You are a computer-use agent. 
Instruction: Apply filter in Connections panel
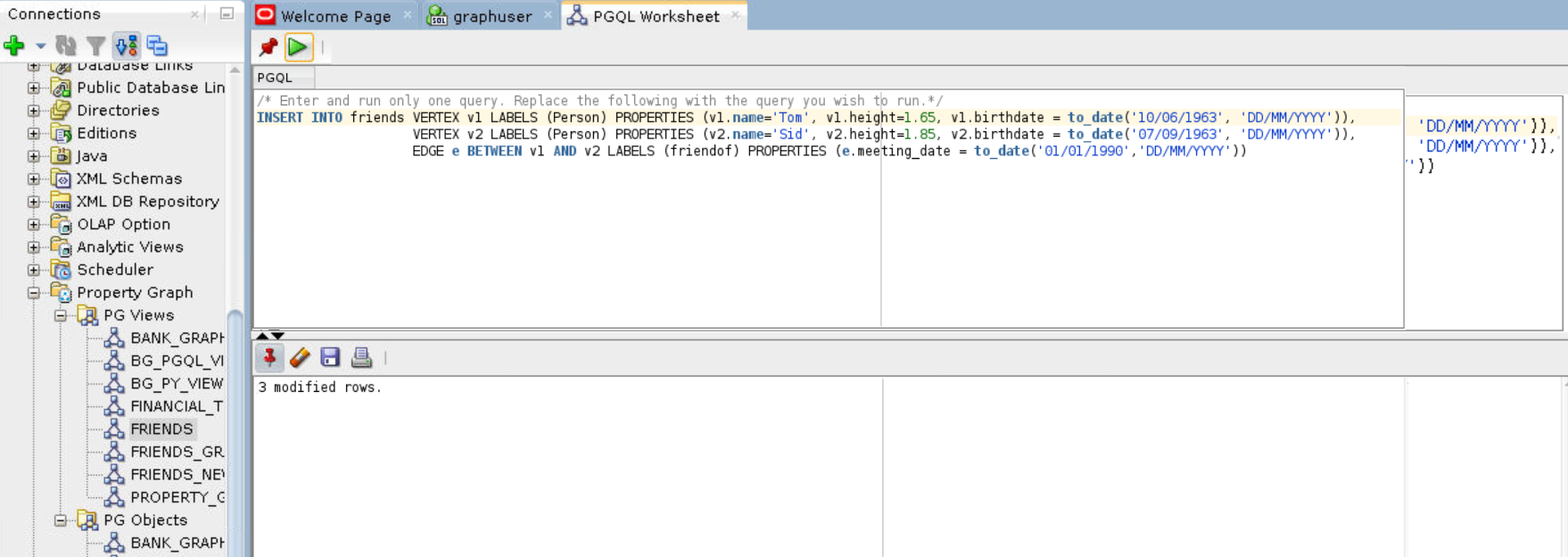tap(95, 46)
